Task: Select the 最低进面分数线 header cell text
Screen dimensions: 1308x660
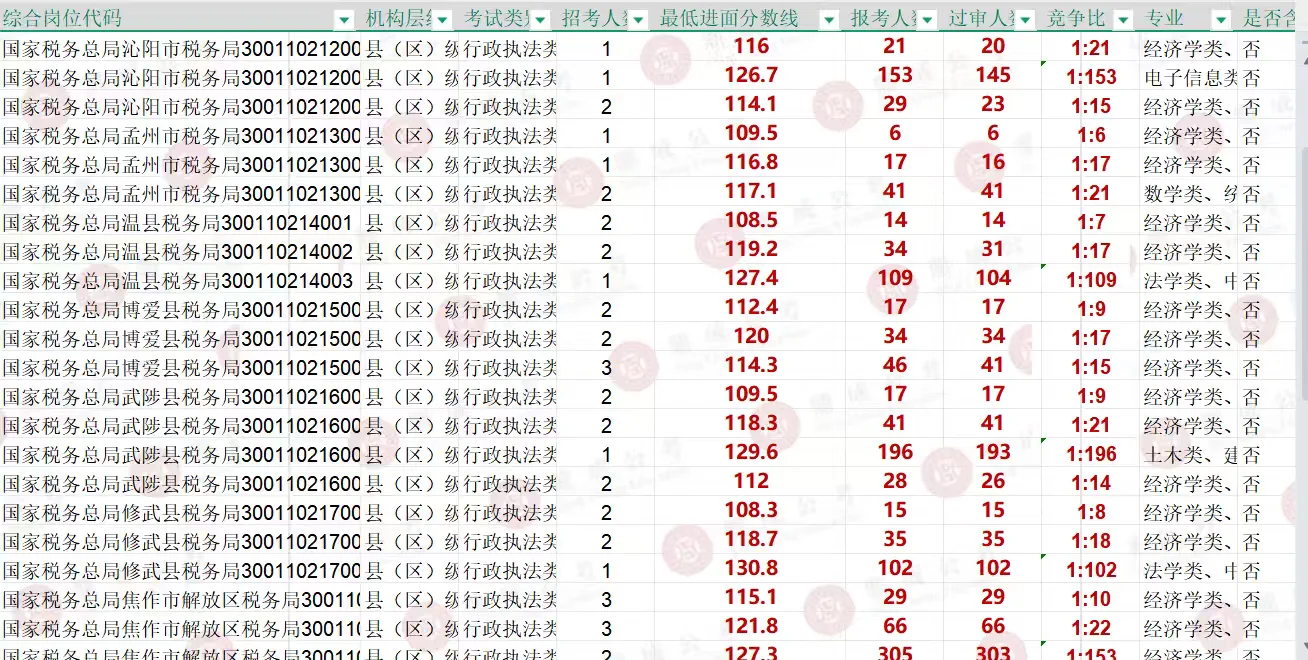Action: [729, 19]
